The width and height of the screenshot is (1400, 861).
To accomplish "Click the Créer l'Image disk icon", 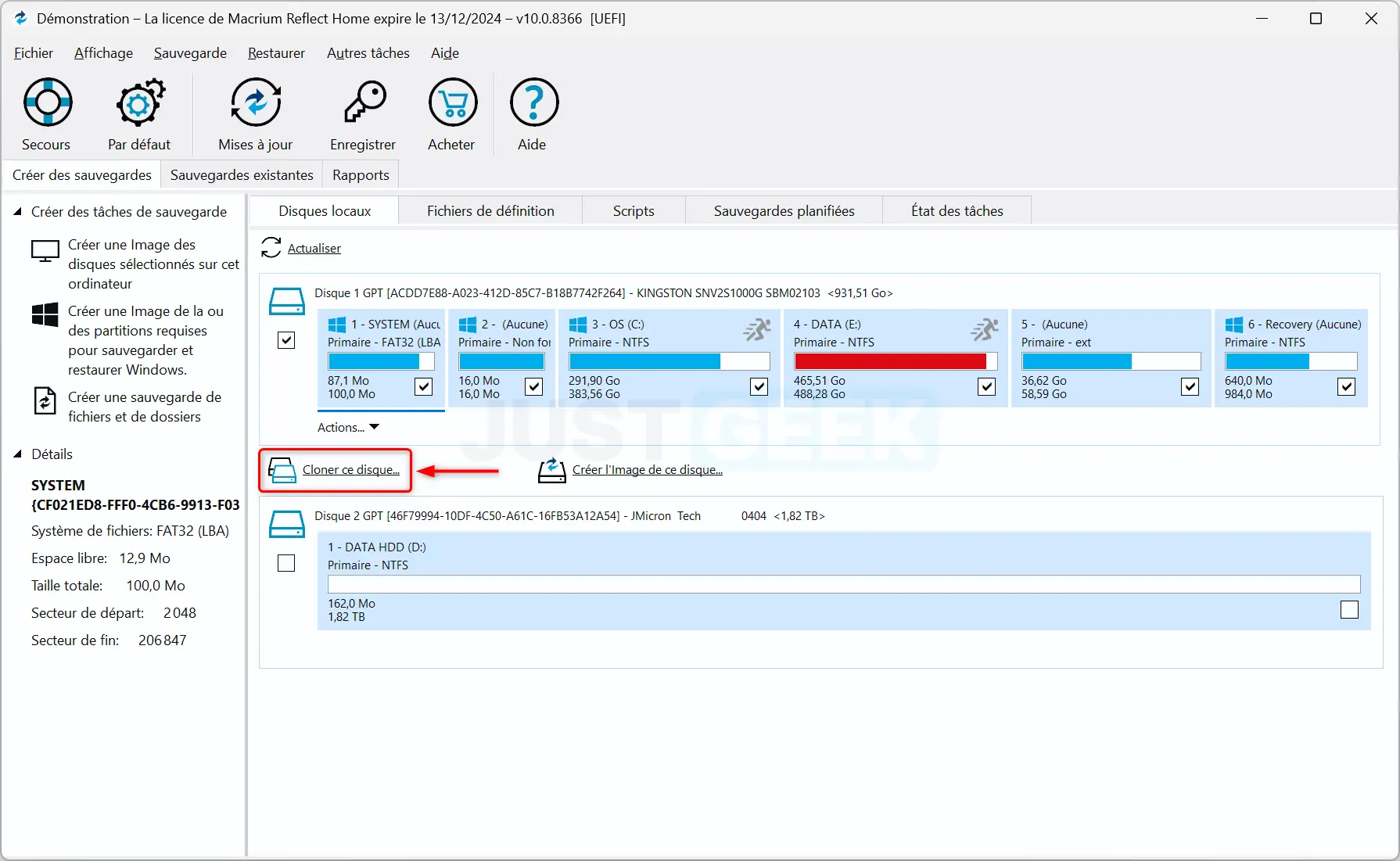I will [x=551, y=470].
